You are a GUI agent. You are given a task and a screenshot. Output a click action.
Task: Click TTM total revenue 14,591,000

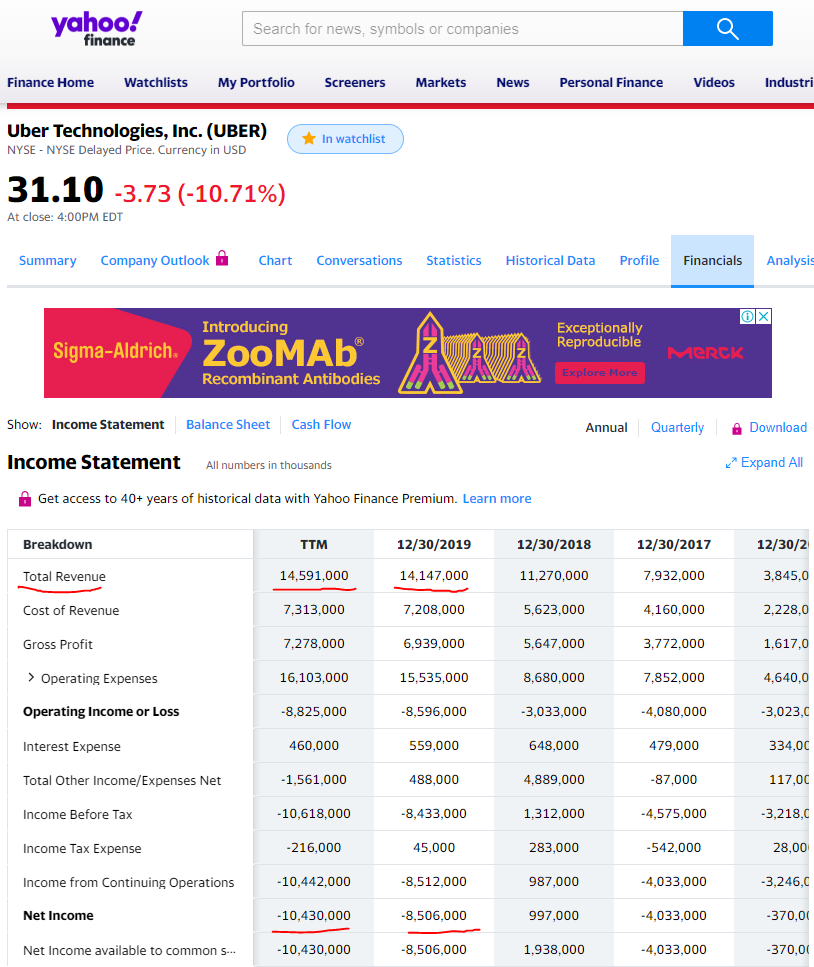314,575
